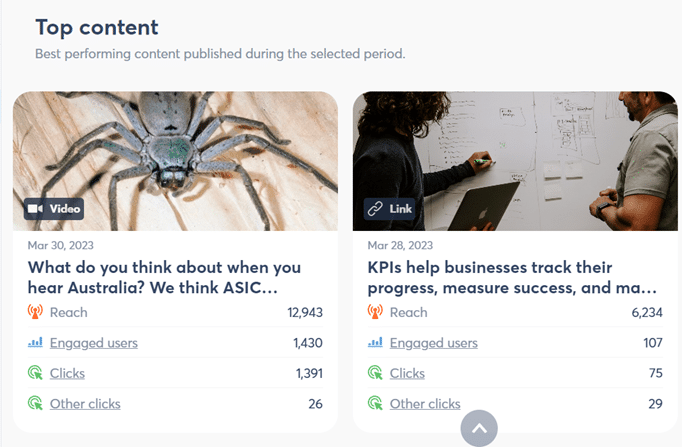The image size is (682, 447).
Task: Click the Clicks cursor icon on the KPIs card
Action: coord(376,373)
